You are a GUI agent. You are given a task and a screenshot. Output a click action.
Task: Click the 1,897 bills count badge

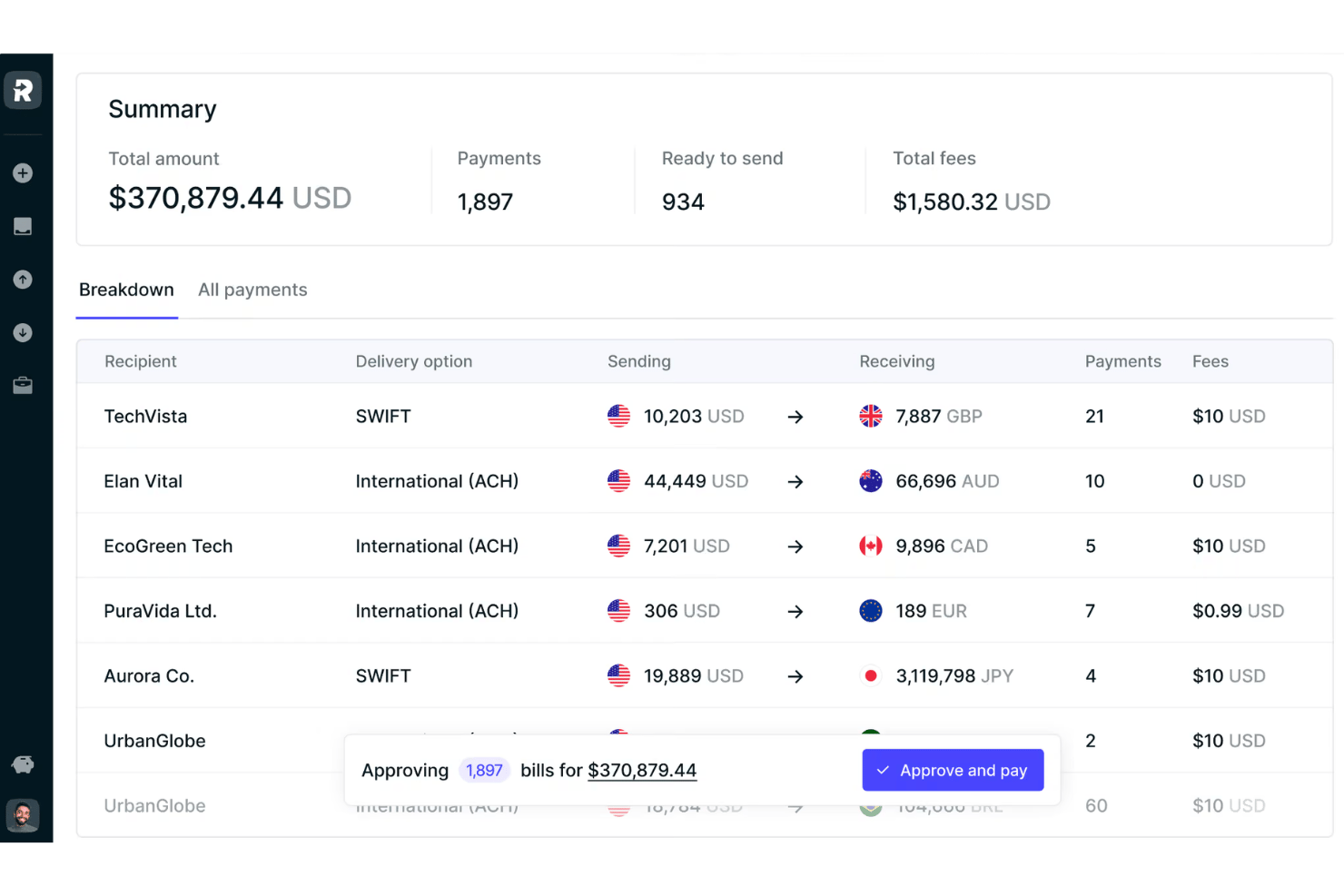484,770
